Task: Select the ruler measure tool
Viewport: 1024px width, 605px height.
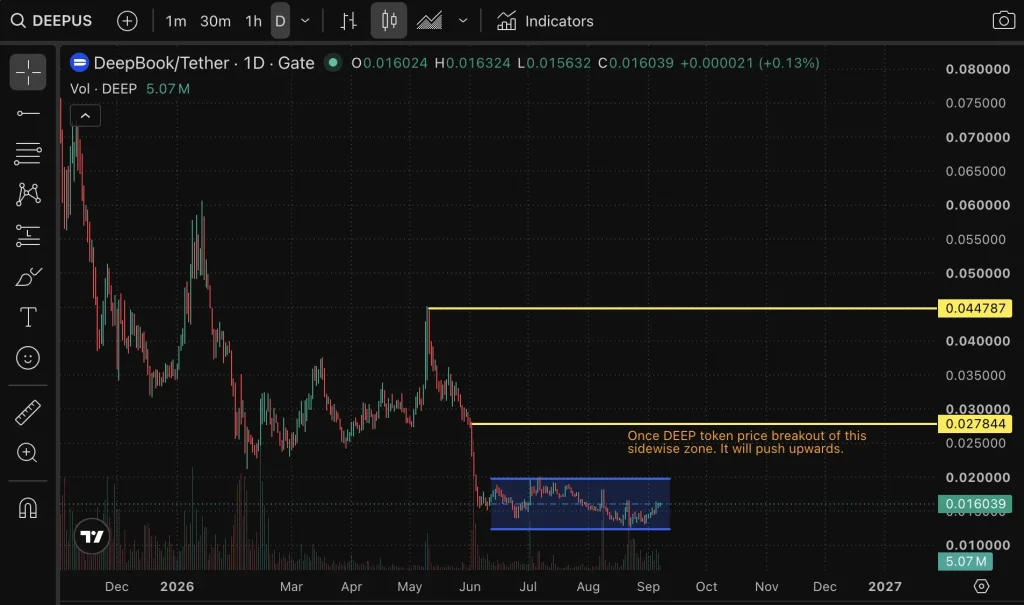Action: pyautogui.click(x=28, y=413)
